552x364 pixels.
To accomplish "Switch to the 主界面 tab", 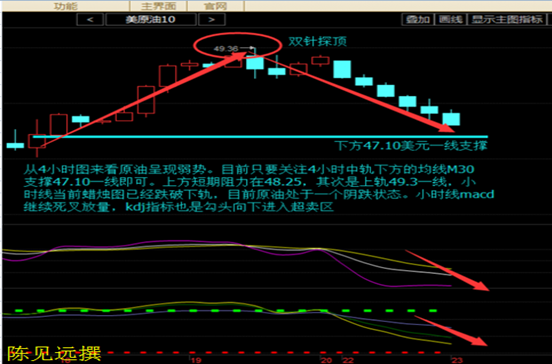I will pyautogui.click(x=158, y=6).
